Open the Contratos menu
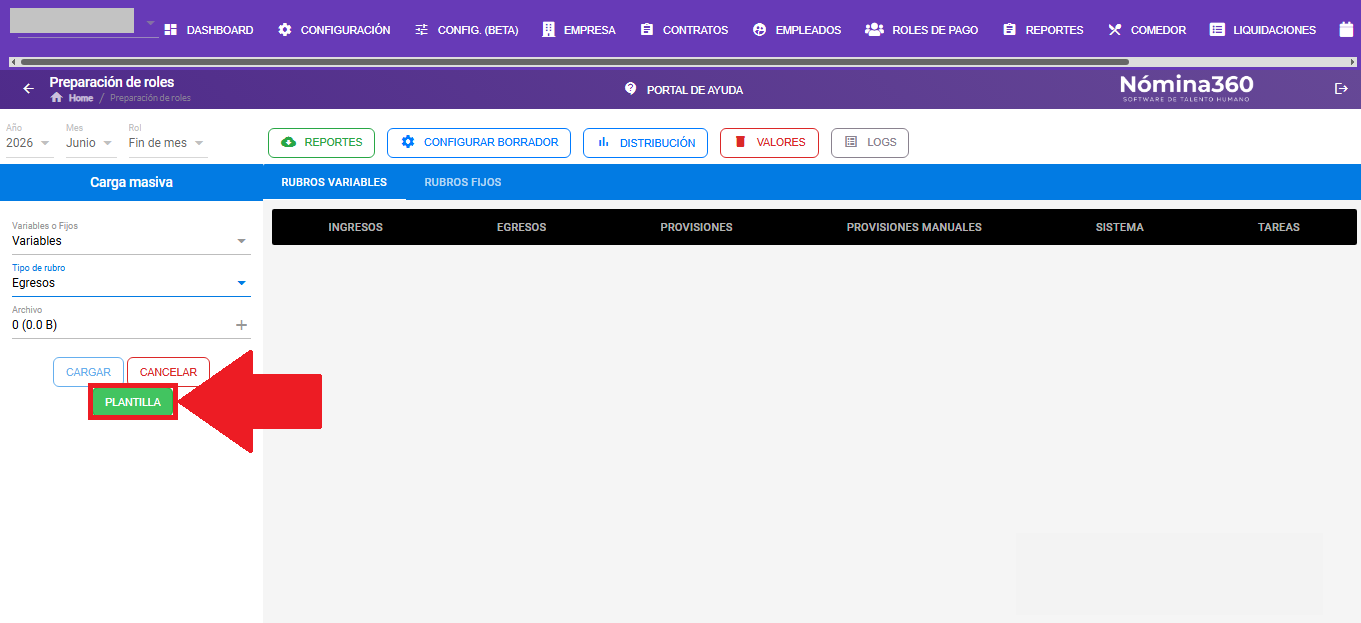The width and height of the screenshot is (1361, 623). (x=684, y=30)
